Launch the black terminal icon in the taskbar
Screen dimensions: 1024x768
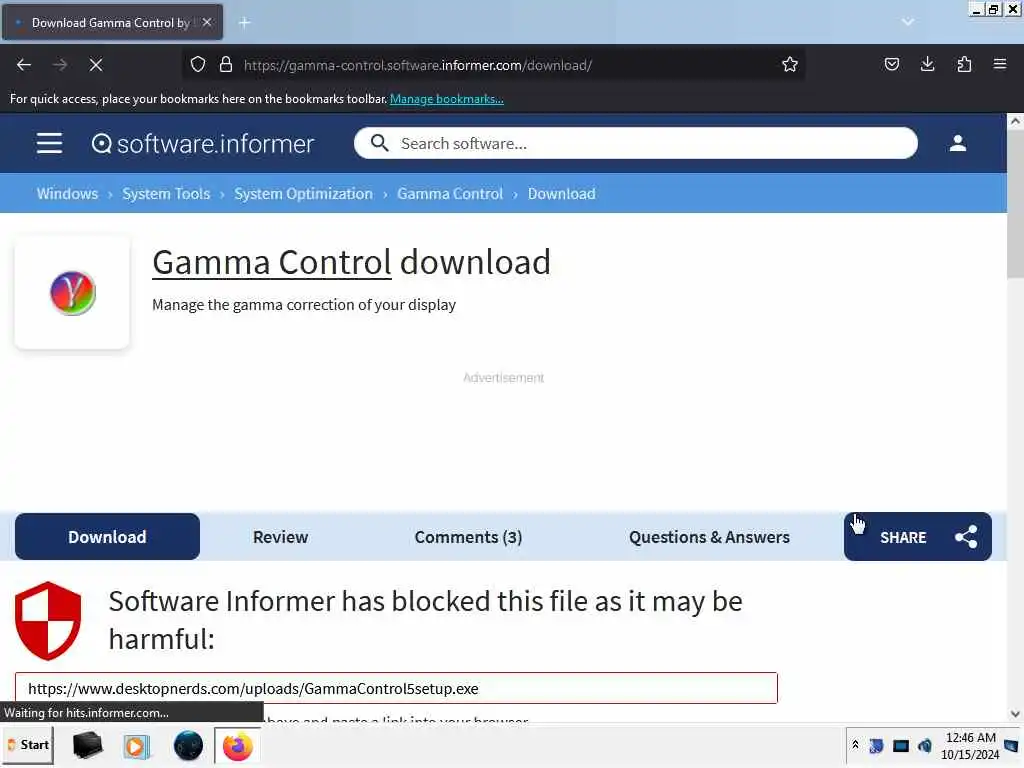88,745
